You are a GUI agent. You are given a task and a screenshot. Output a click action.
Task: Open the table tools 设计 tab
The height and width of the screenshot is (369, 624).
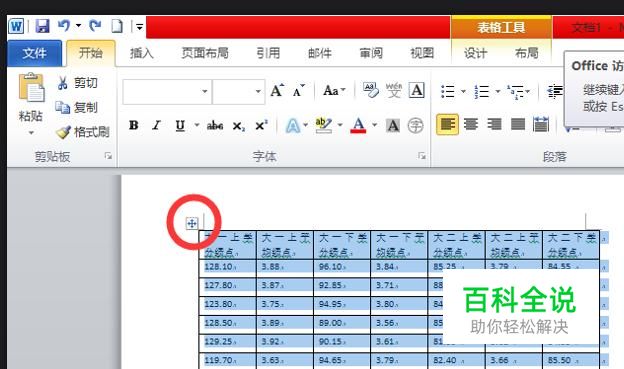476,53
